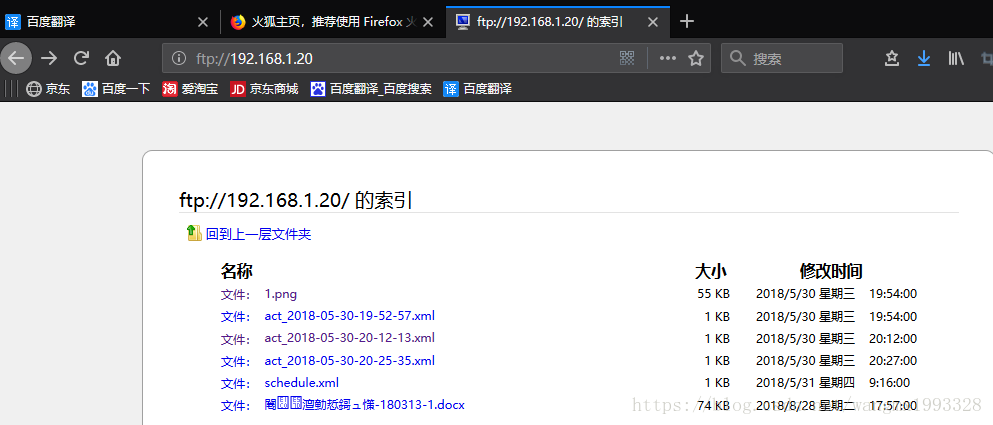
Task: Open the 百度翻译_百度搜索 bookmark
Action: pyautogui.click(x=372, y=89)
